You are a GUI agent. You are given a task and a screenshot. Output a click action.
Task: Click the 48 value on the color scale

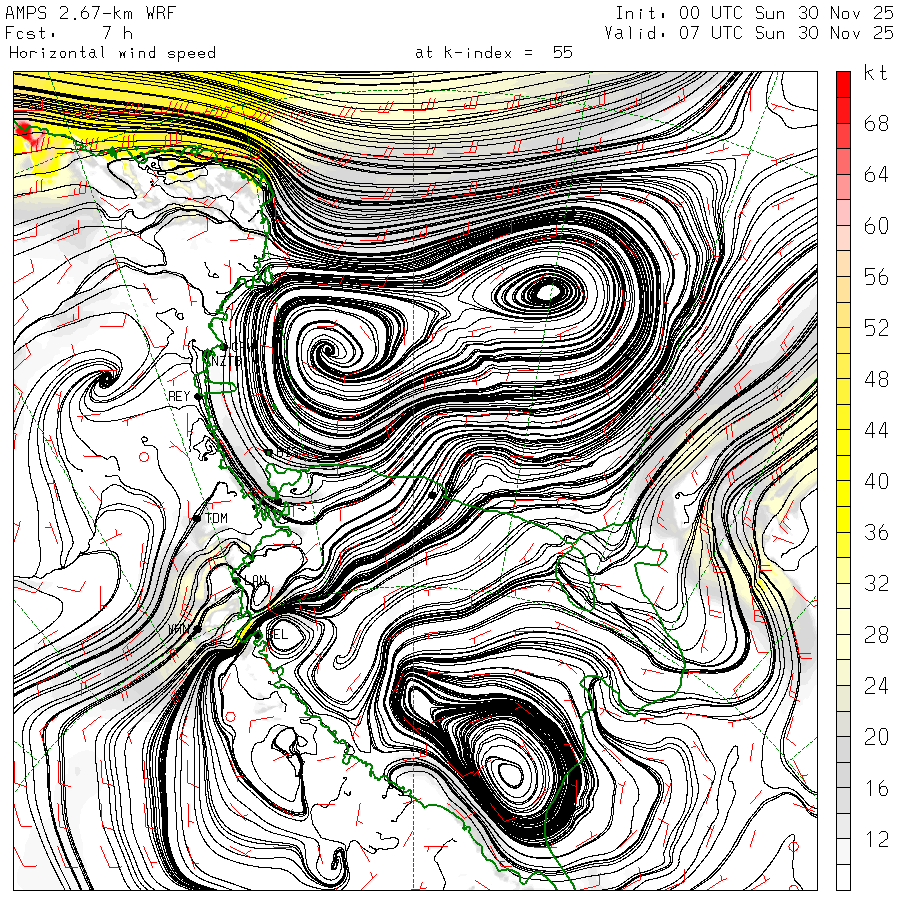tap(876, 379)
